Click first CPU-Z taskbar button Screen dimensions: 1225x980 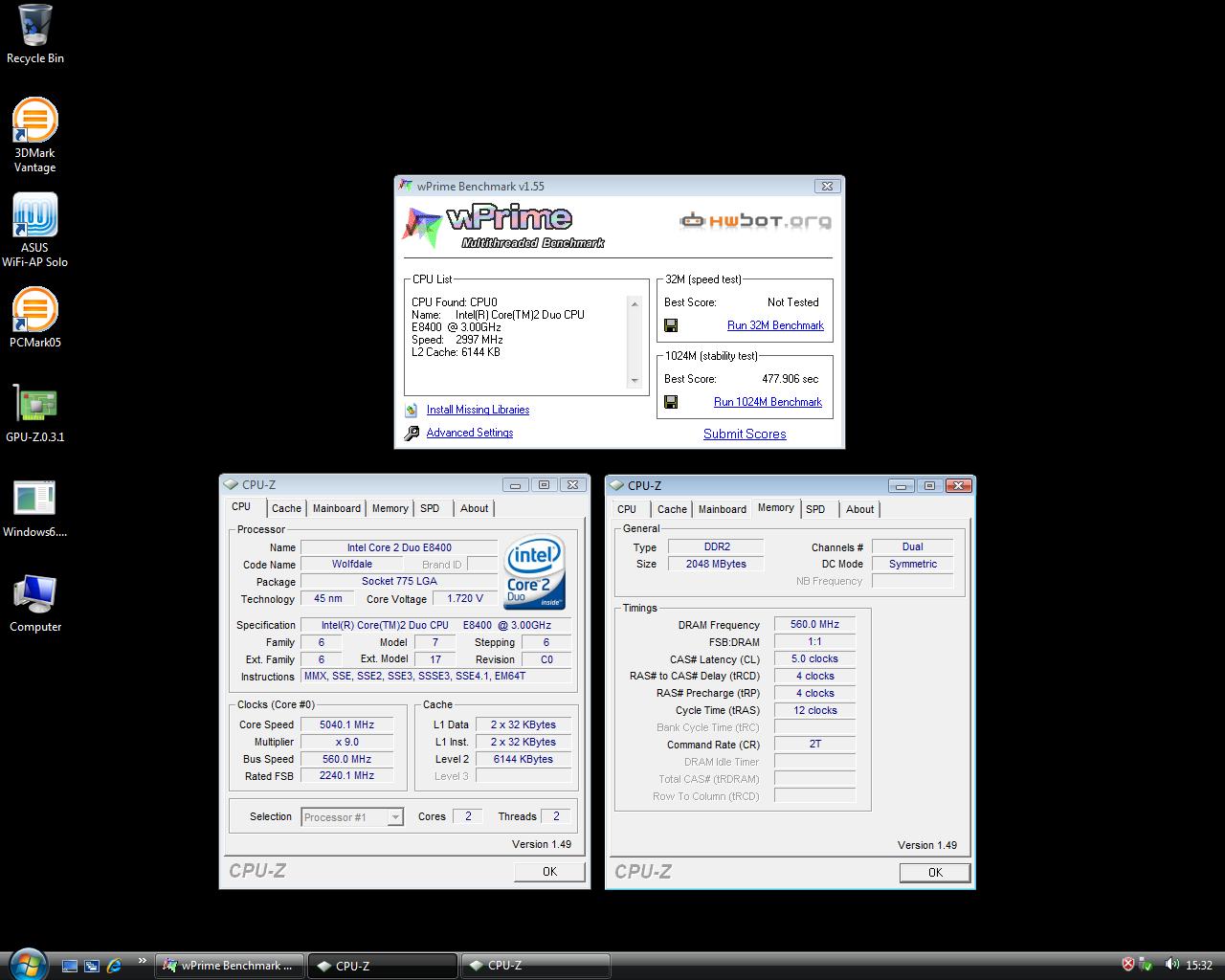coord(383,966)
